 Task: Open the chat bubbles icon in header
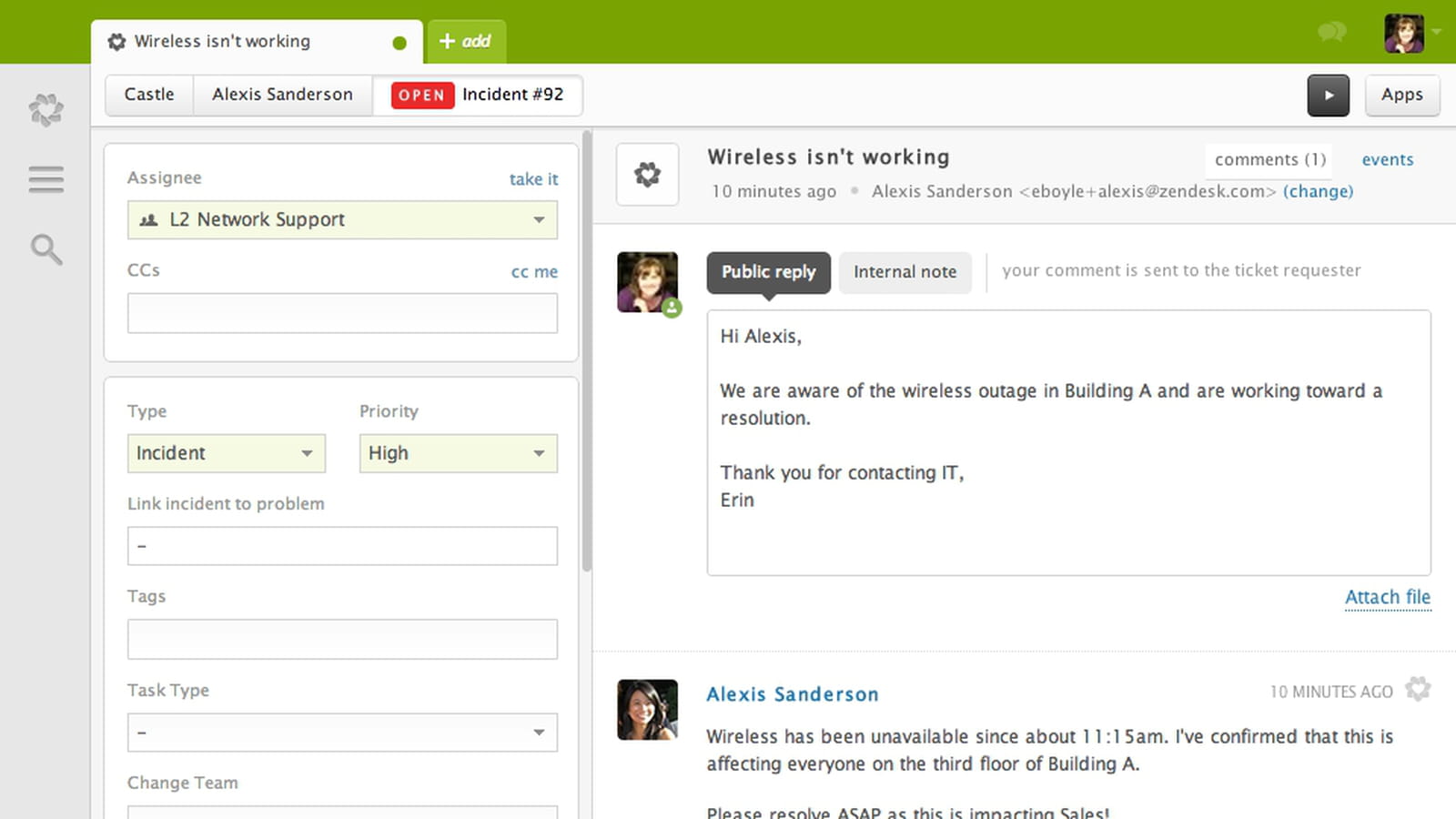point(1332,34)
